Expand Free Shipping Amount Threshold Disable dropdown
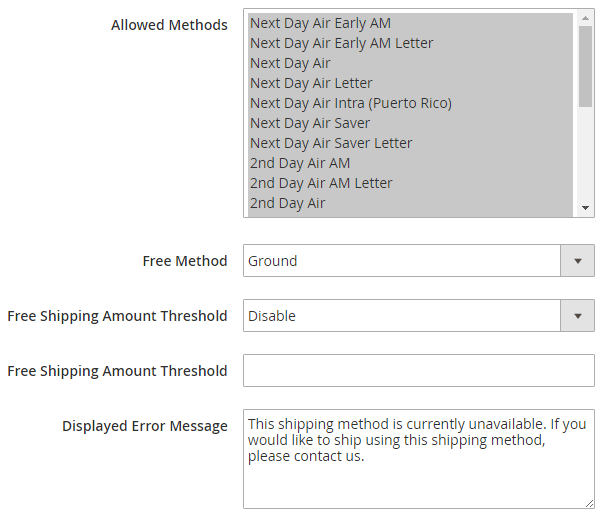Viewport: 604px width, 517px height. coord(402,316)
